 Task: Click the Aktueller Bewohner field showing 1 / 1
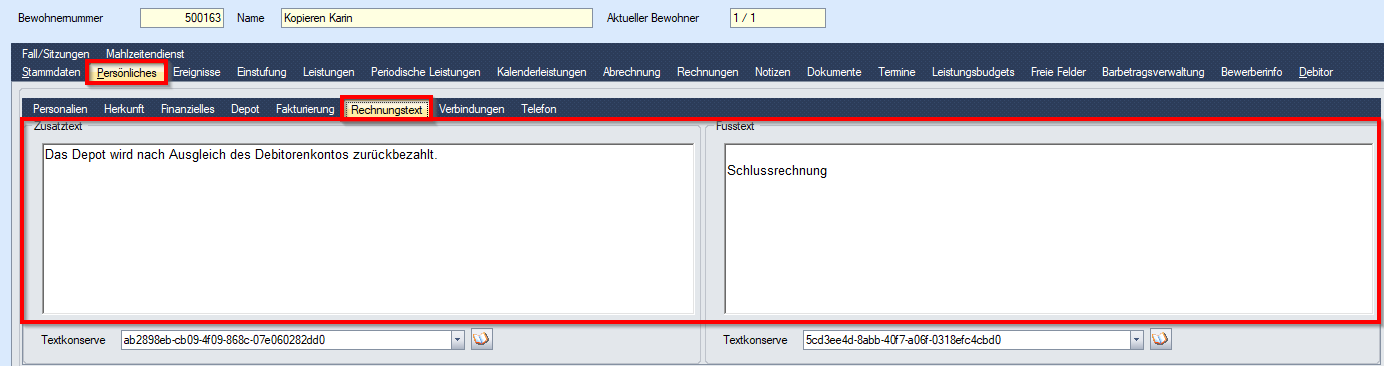[x=778, y=18]
